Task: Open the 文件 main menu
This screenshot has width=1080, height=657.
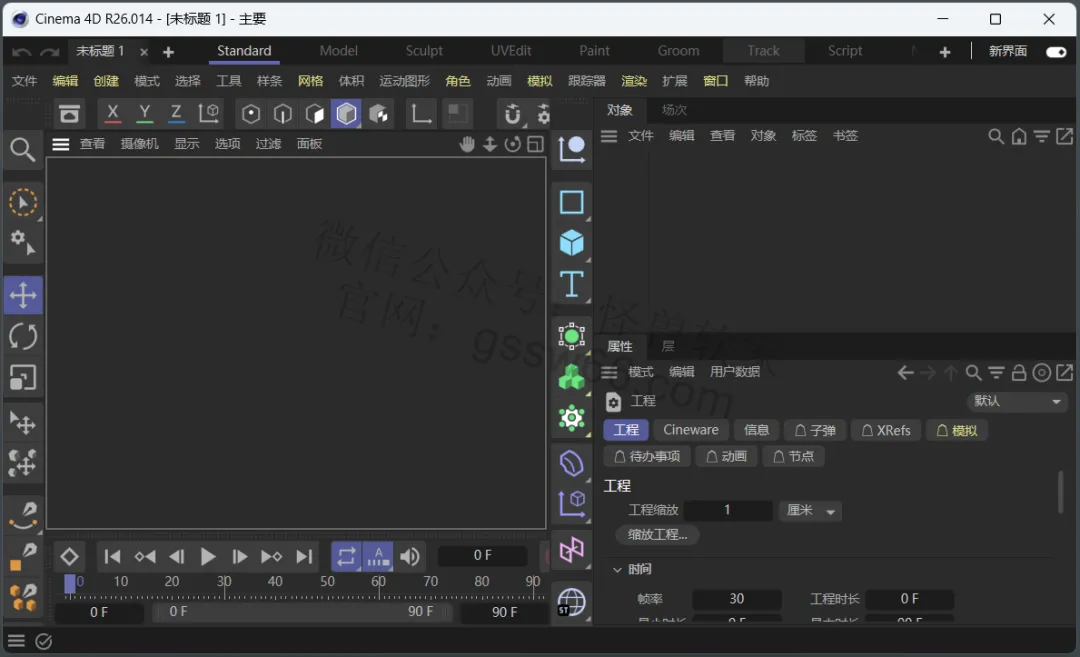Action: click(x=24, y=81)
